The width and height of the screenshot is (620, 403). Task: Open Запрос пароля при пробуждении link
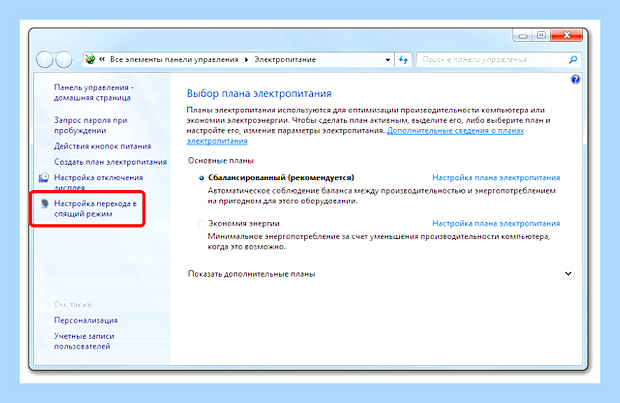91,125
